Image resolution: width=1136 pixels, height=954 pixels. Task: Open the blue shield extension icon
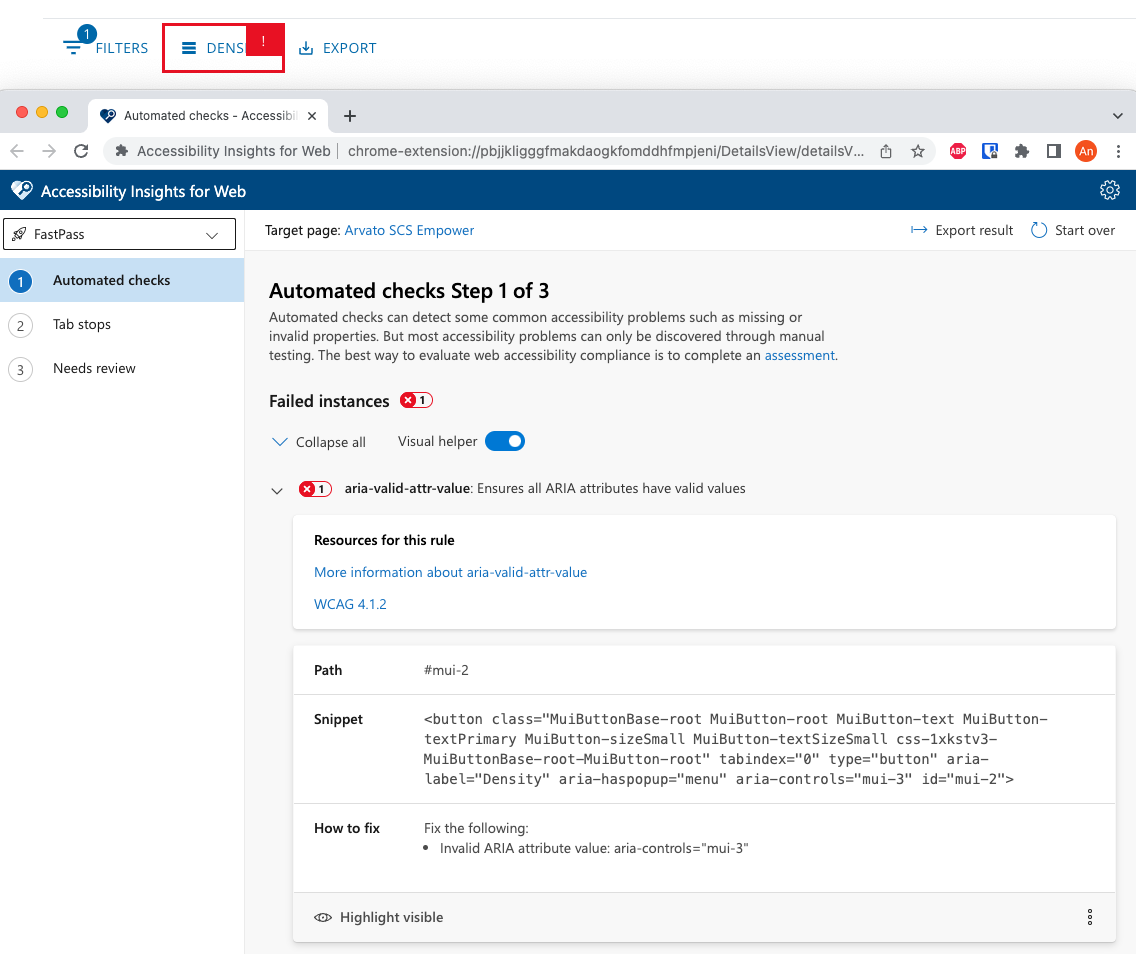[990, 151]
